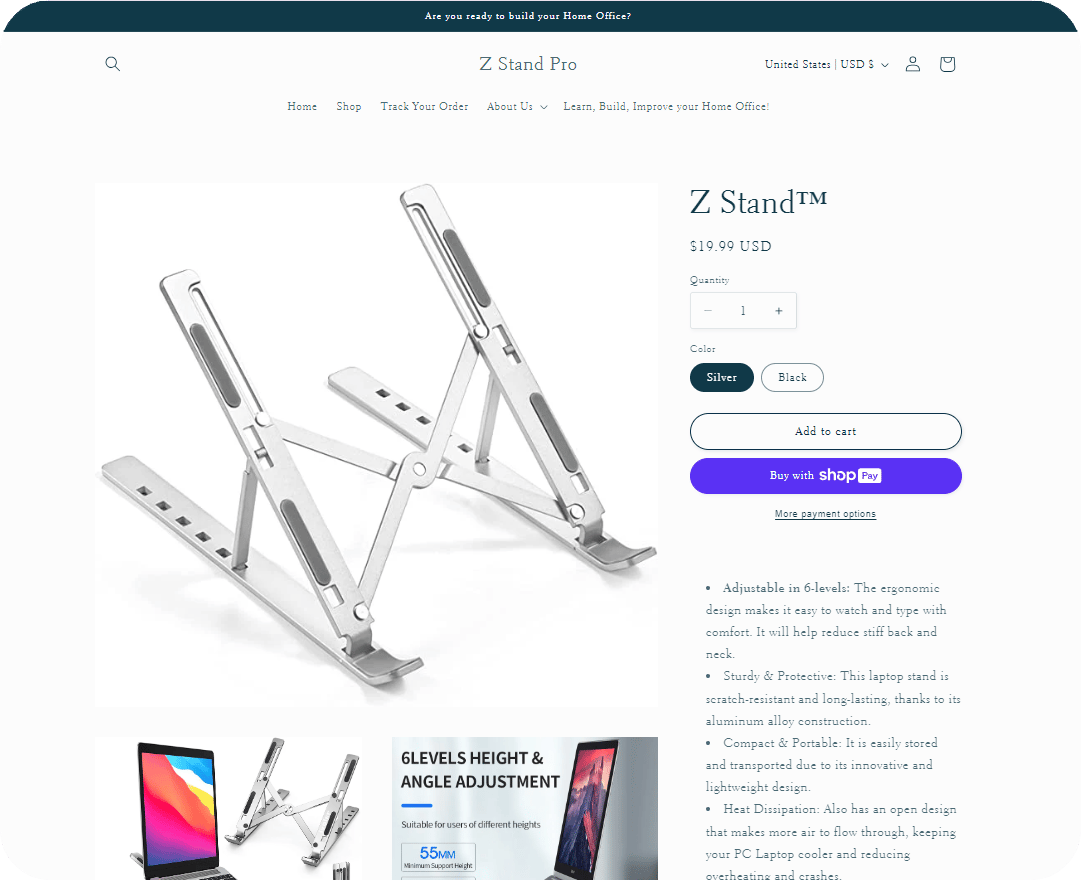Screen dimensions: 1081x880
Task: Open More payment options link
Action: coord(825,514)
